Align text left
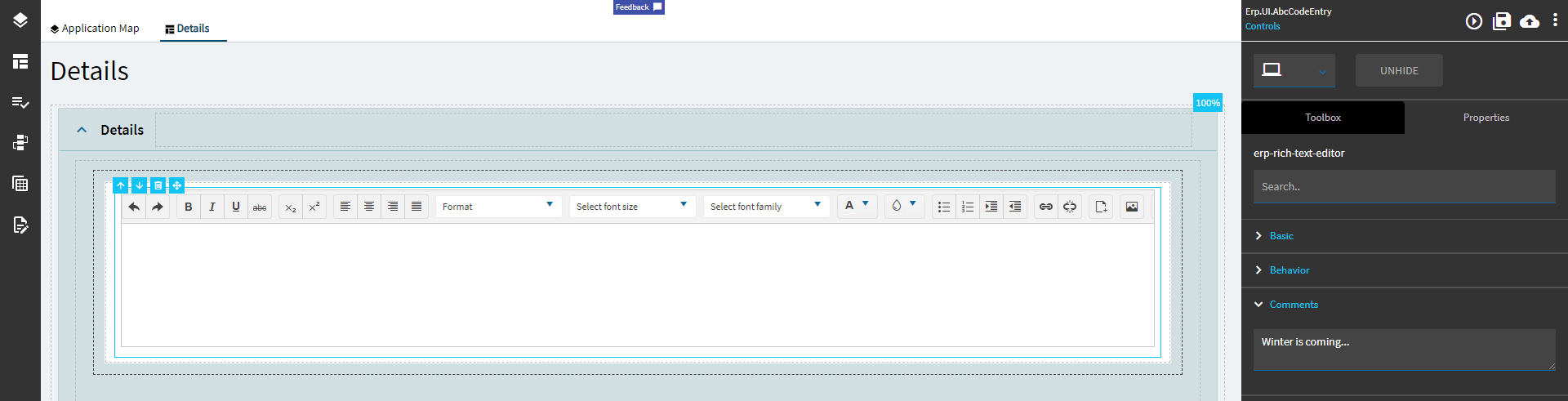1568x401 pixels. [345, 207]
